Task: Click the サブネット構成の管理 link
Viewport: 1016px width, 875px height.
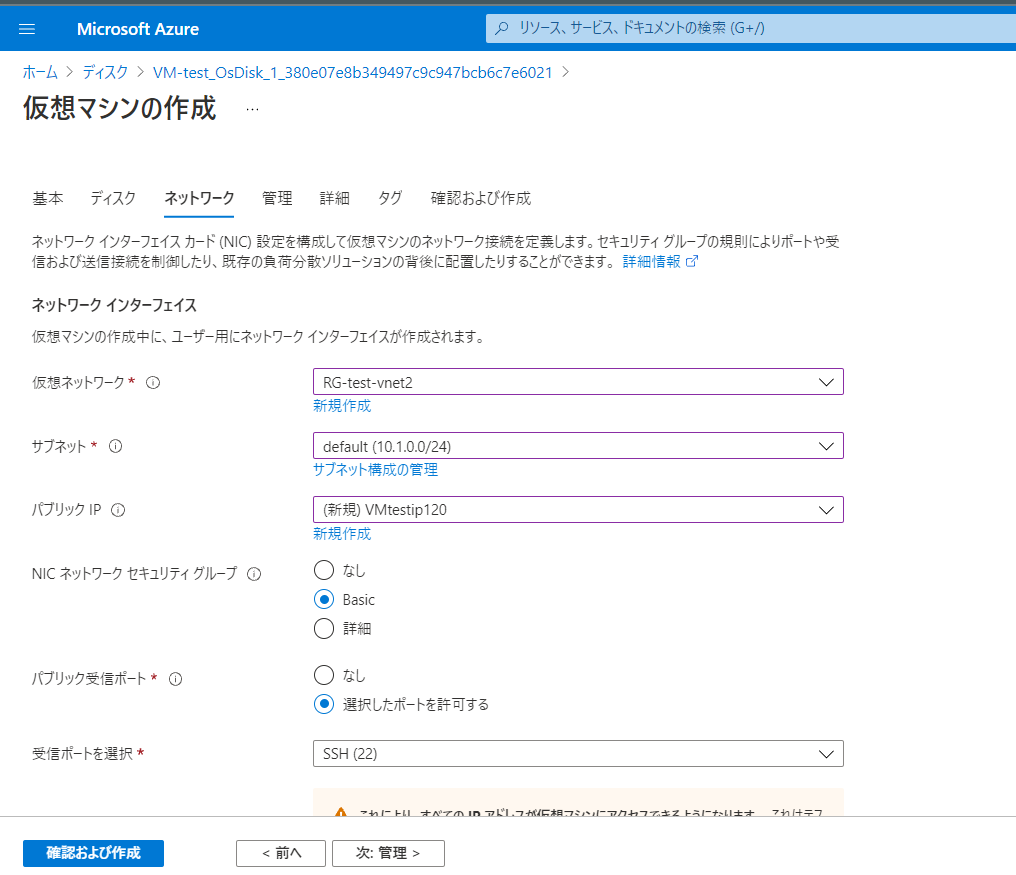Action: coord(375,469)
